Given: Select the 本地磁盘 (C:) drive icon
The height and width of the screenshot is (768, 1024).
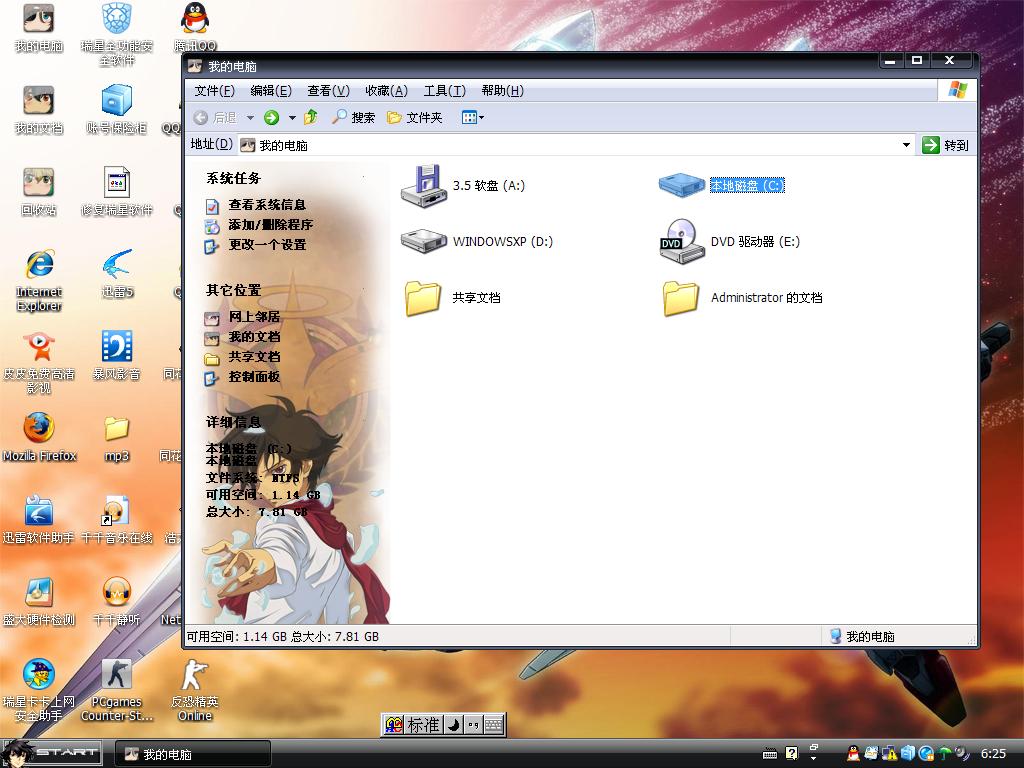Looking at the screenshot, I should pyautogui.click(x=681, y=185).
